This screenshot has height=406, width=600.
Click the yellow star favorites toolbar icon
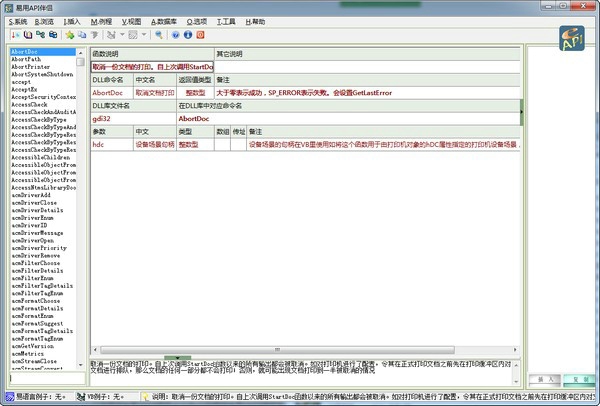(69, 34)
